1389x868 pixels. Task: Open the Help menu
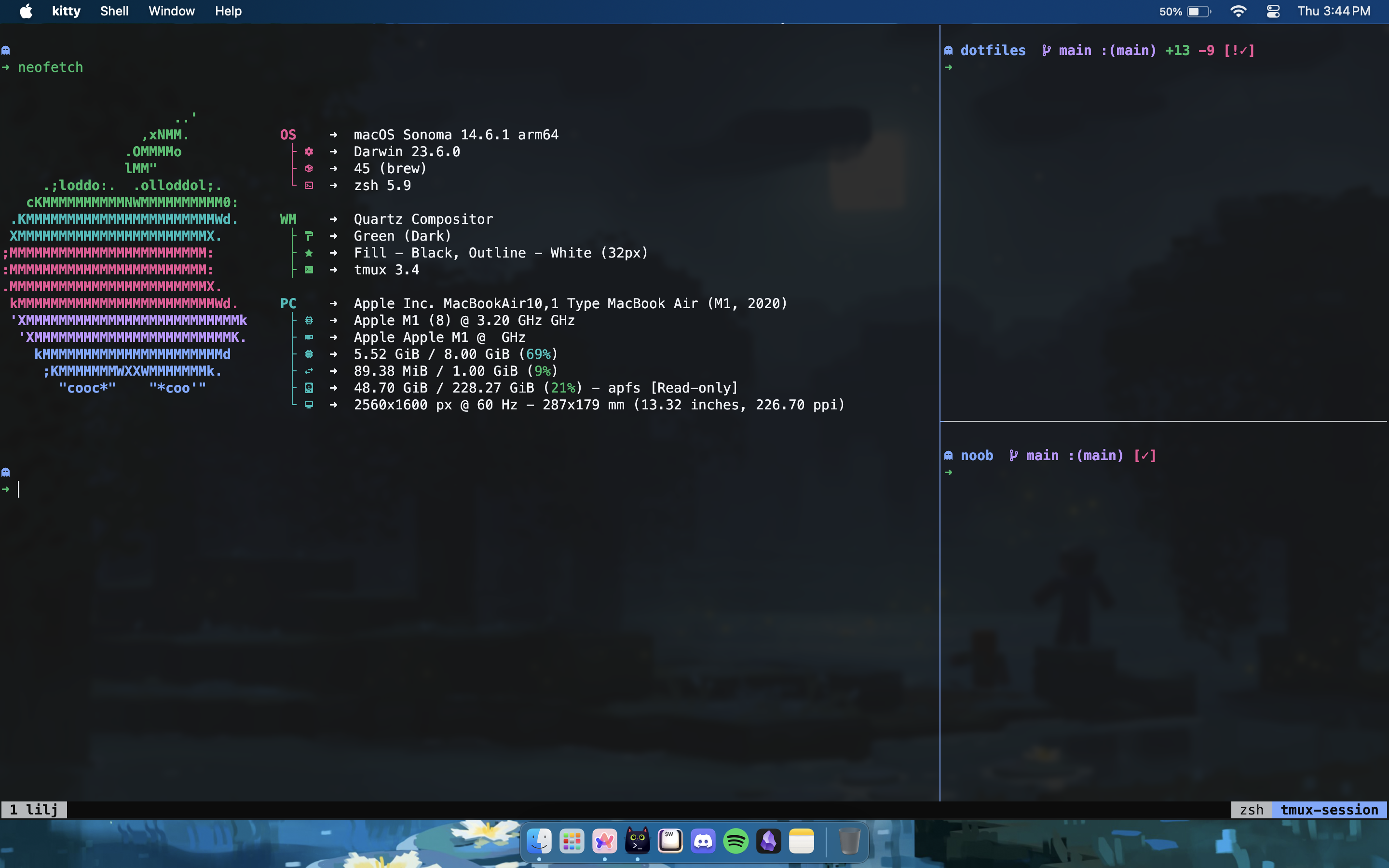(x=228, y=12)
